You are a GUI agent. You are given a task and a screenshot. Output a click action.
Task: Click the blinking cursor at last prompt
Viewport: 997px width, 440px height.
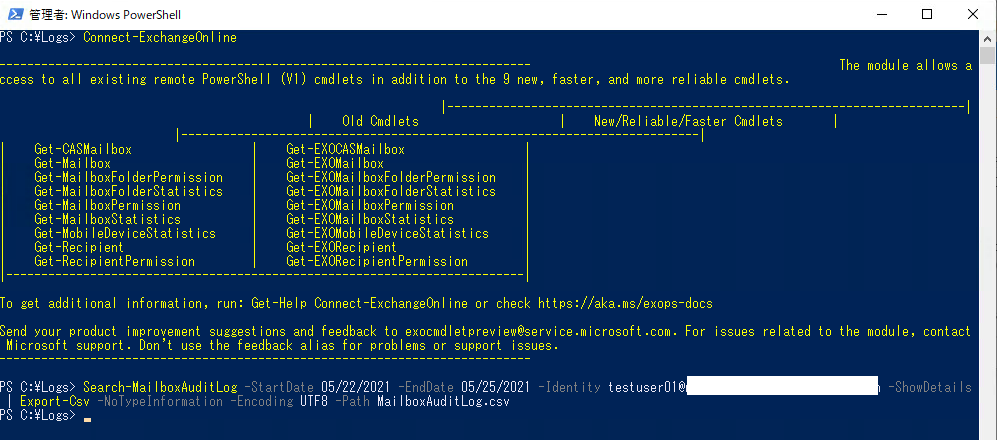pyautogui.click(x=88, y=416)
